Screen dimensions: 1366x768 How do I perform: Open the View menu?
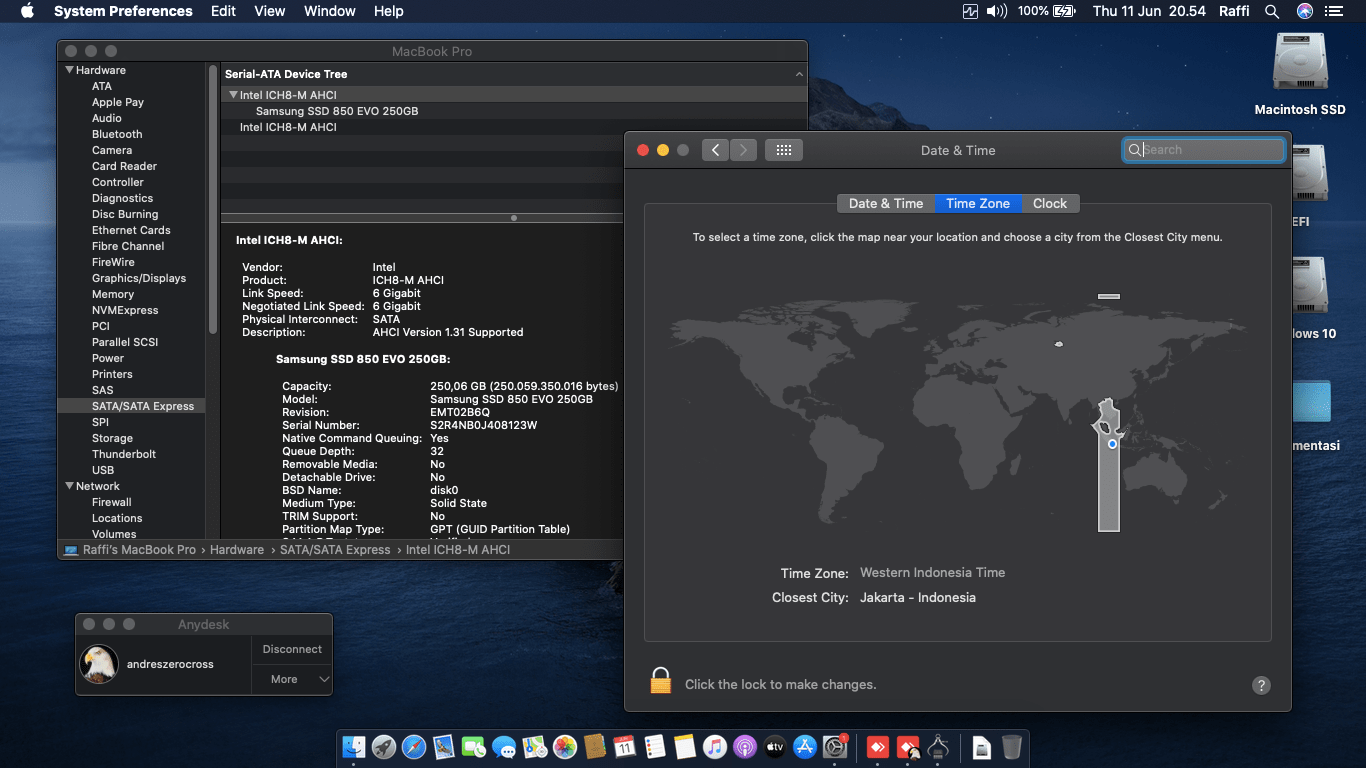270,11
